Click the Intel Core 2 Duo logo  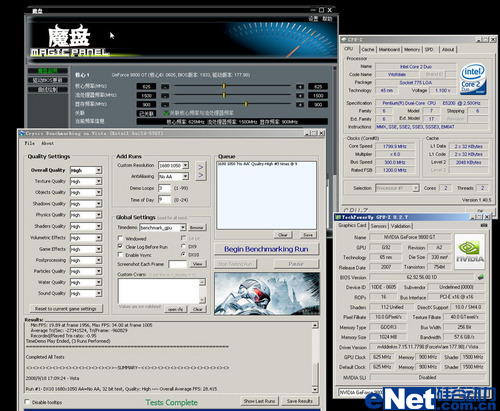coord(473,79)
